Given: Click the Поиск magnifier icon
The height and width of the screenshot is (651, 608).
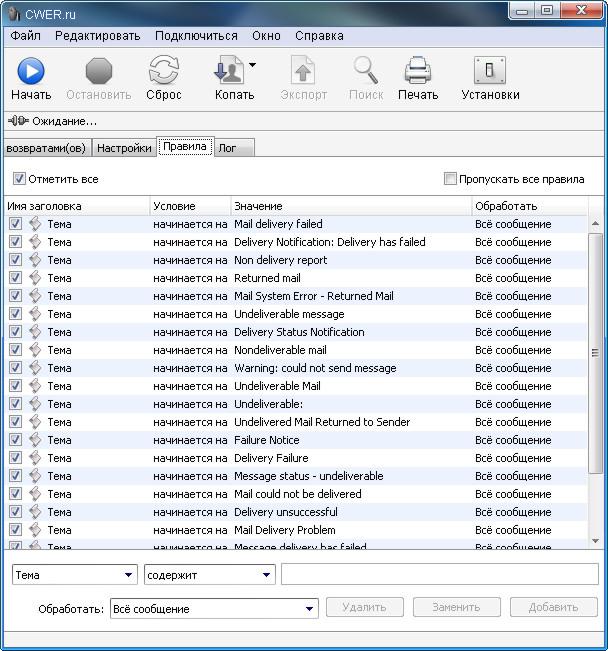Looking at the screenshot, I should [366, 71].
